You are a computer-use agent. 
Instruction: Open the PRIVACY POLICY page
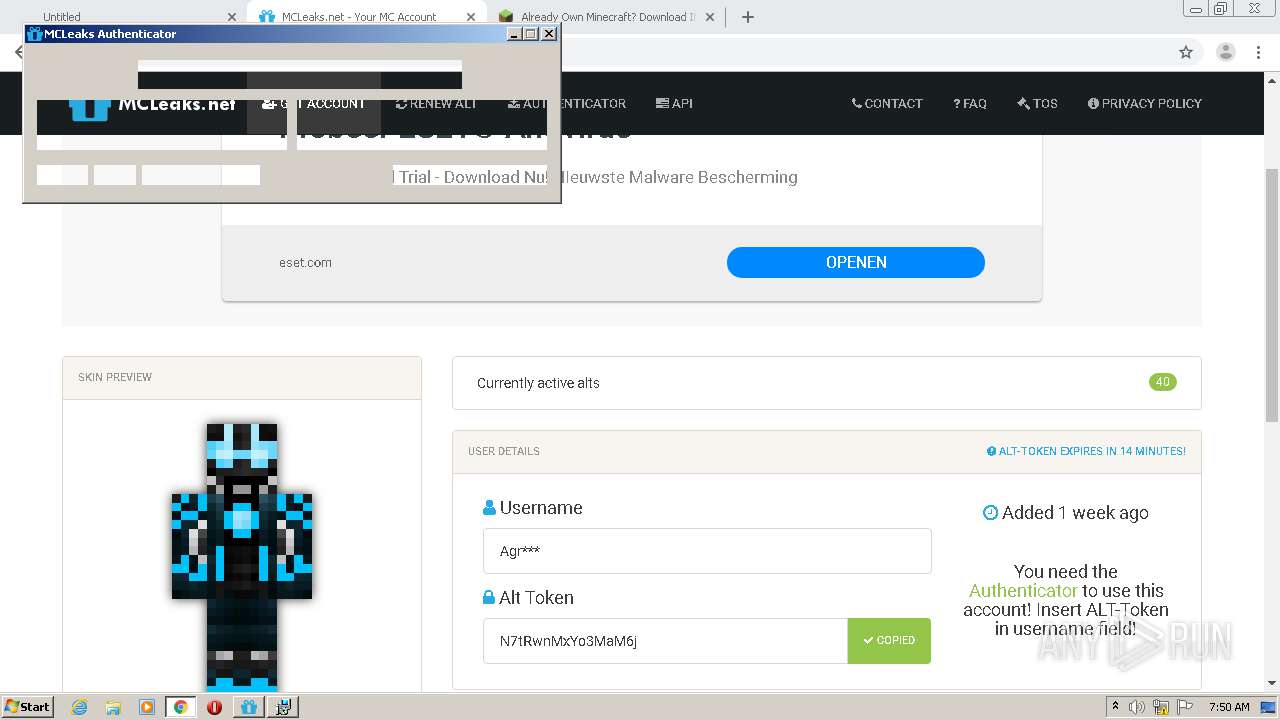tap(1145, 103)
